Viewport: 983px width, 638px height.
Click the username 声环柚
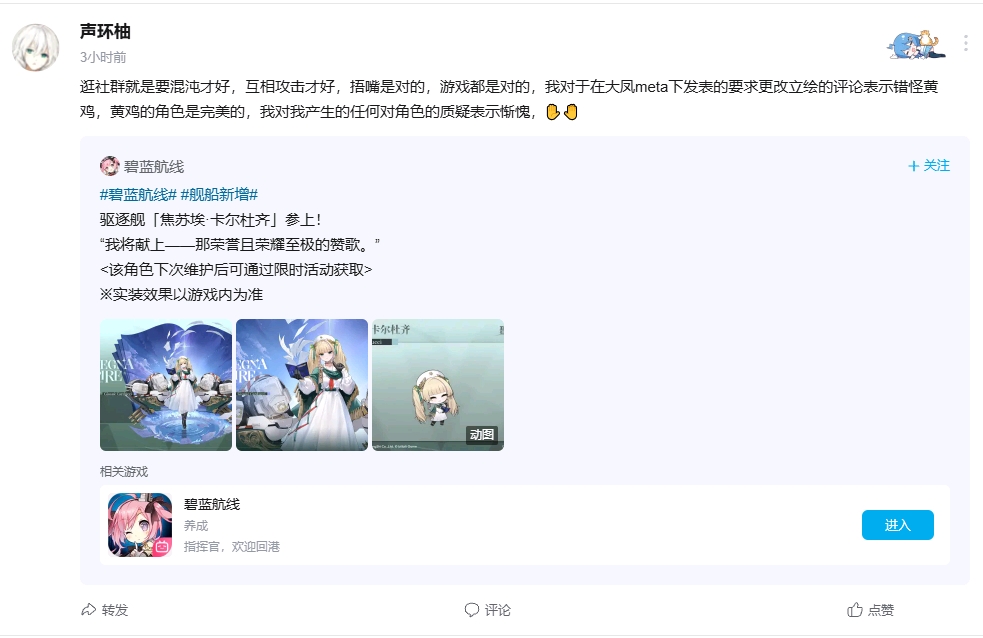[105, 31]
